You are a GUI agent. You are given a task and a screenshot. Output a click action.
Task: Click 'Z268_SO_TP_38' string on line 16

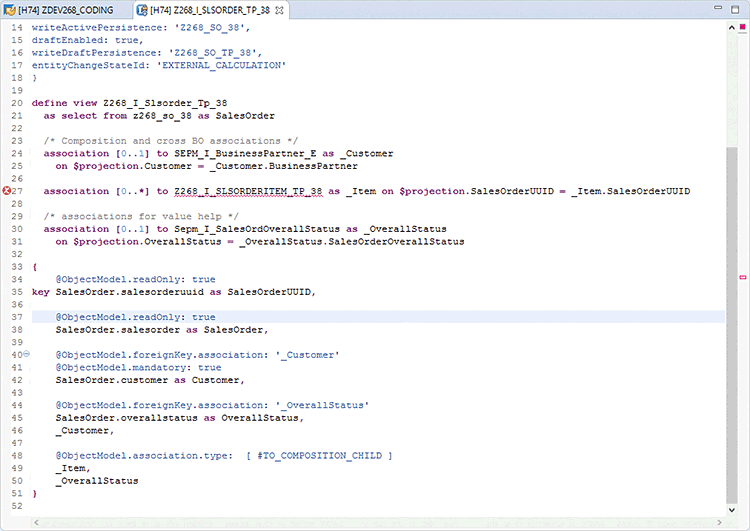[215, 53]
